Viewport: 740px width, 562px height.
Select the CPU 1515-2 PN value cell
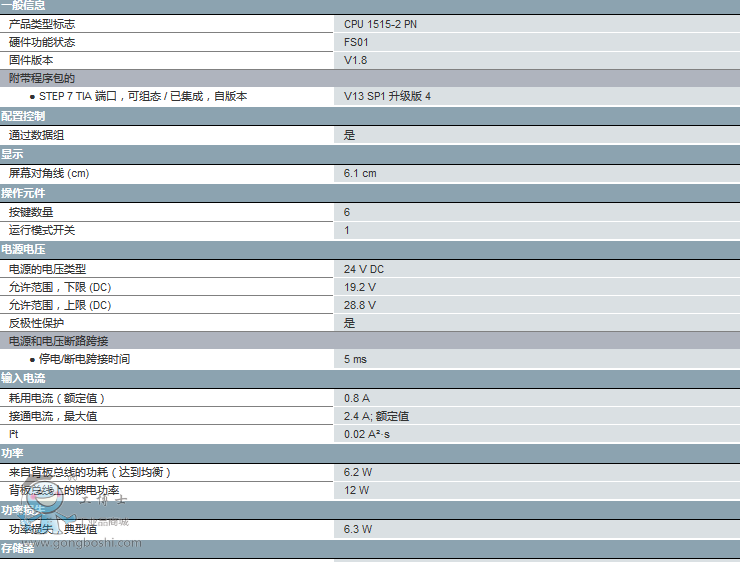pos(380,24)
